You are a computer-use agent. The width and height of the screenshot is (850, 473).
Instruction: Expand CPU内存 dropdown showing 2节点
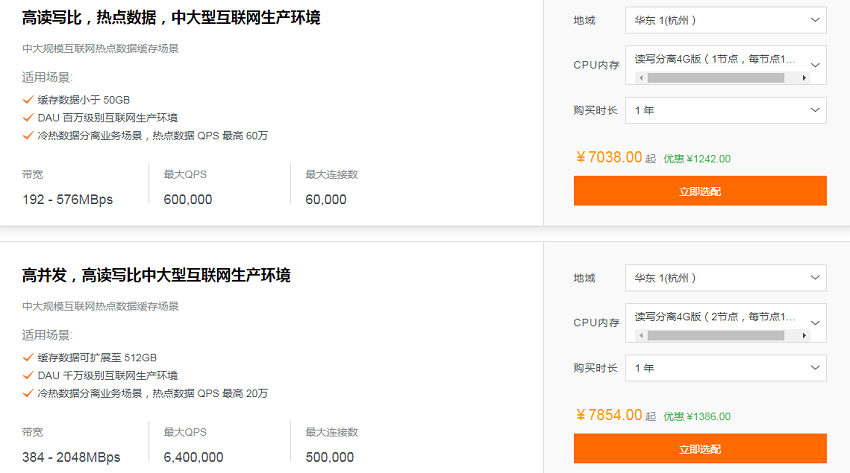(725, 323)
